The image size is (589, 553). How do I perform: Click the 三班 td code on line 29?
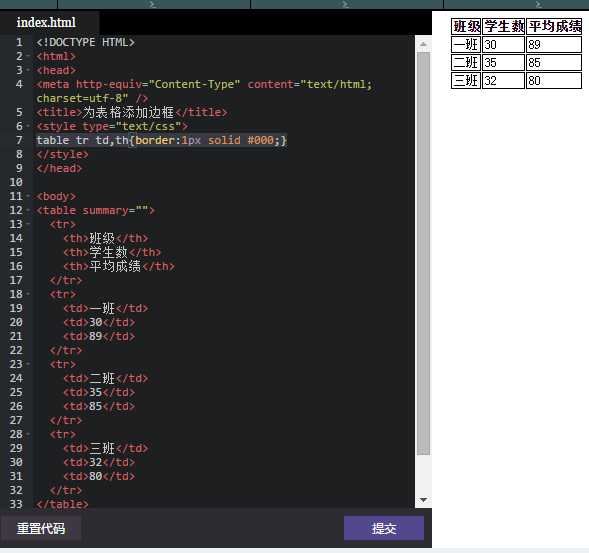[x=106, y=448]
